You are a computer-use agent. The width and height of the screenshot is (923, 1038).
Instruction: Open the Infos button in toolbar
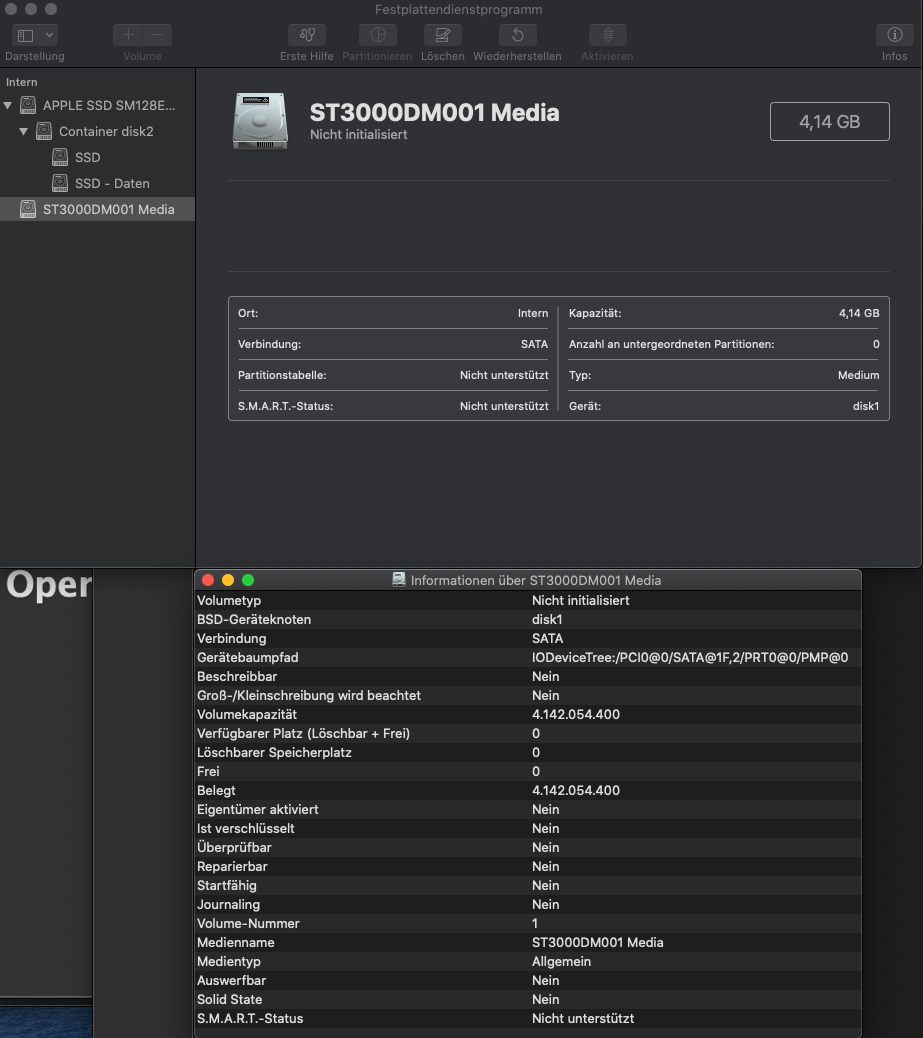click(894, 35)
